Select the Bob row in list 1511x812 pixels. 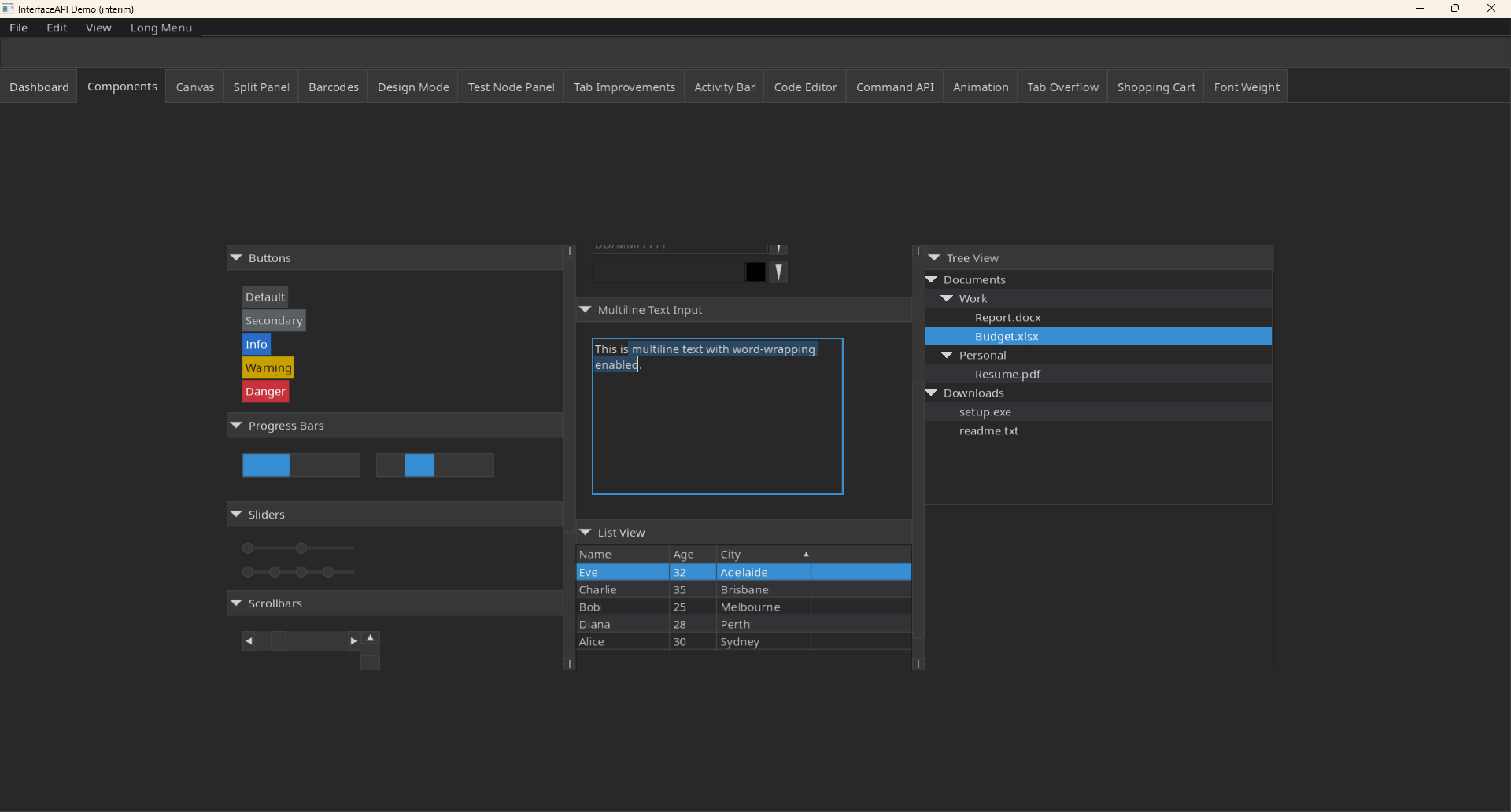(744, 607)
